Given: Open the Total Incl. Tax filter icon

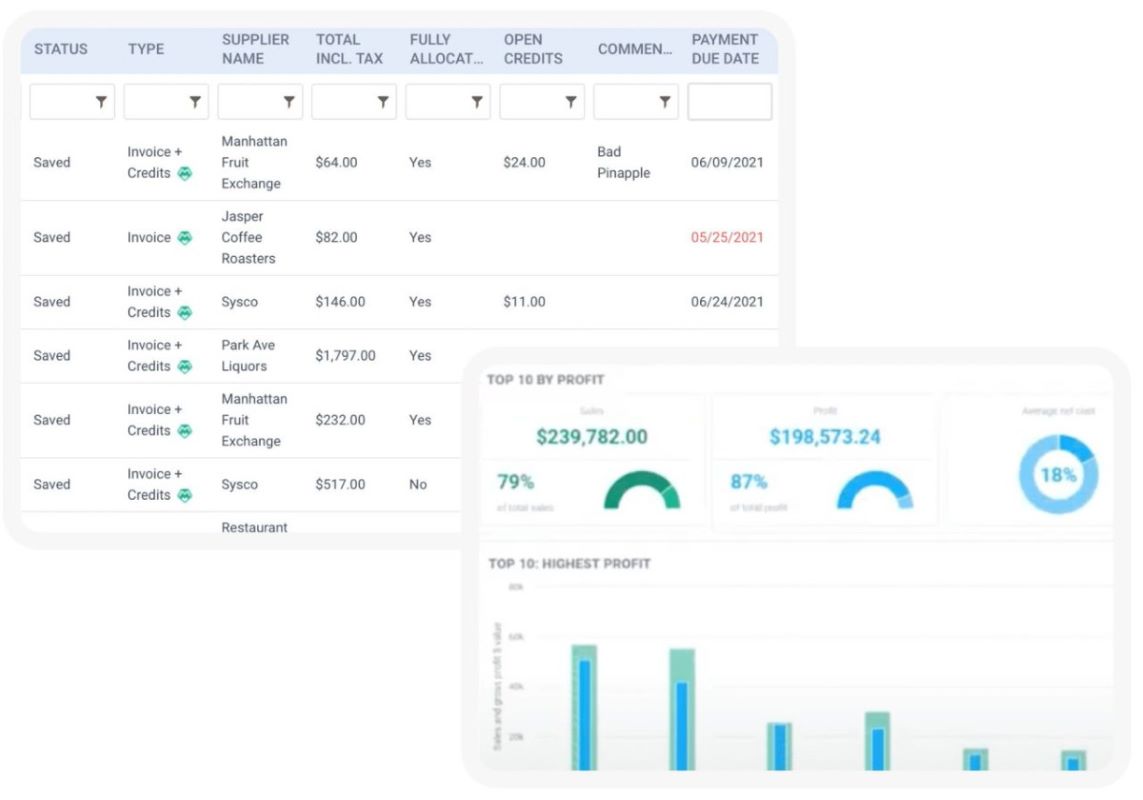Looking at the screenshot, I should pyautogui.click(x=383, y=102).
